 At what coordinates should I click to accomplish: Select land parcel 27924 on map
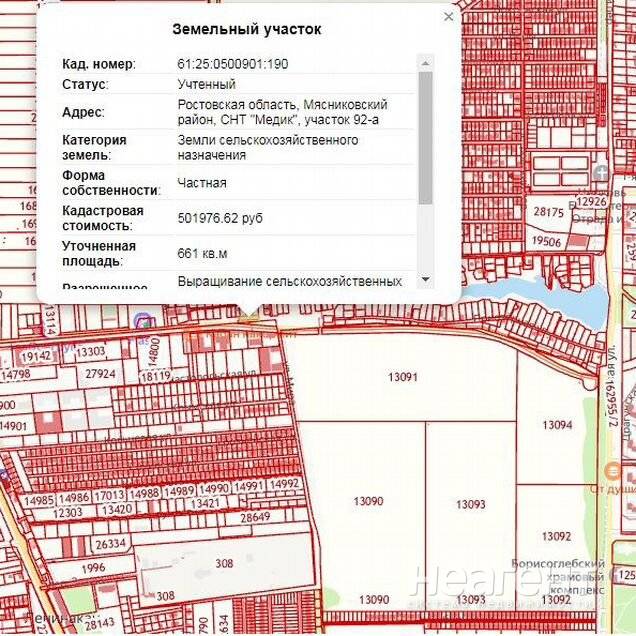(100, 374)
